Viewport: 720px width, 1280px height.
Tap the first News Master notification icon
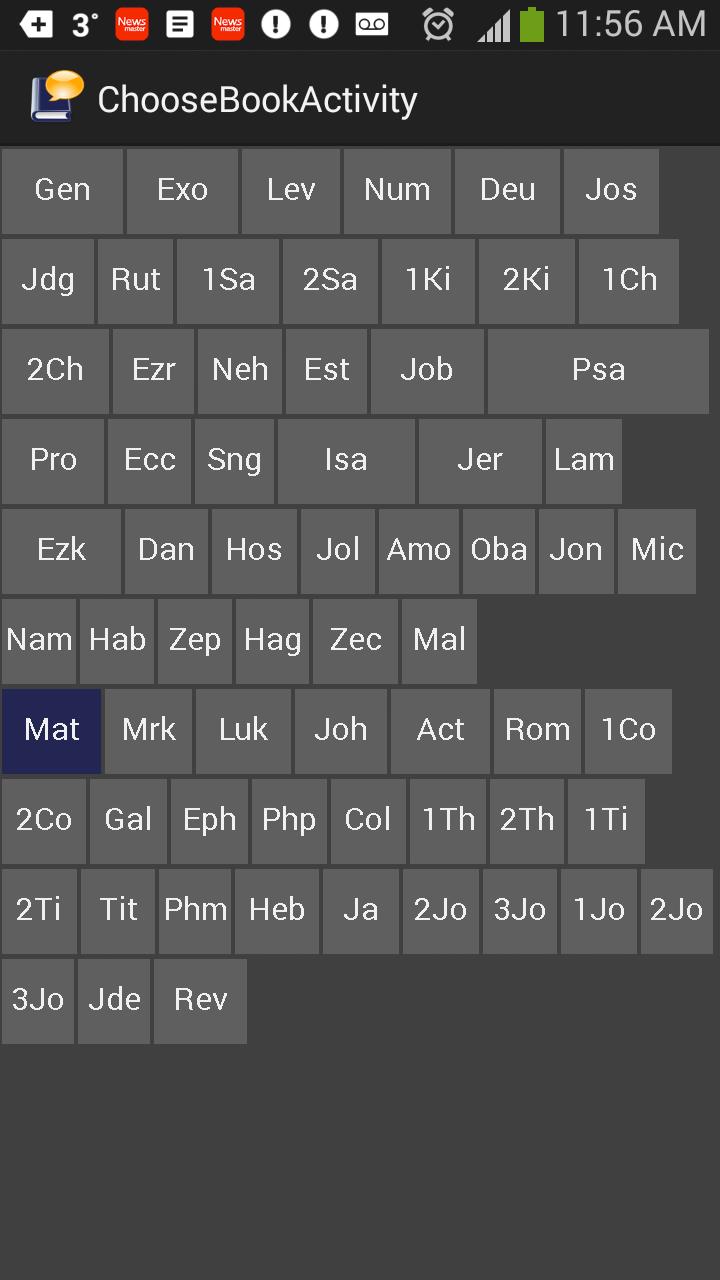132,24
